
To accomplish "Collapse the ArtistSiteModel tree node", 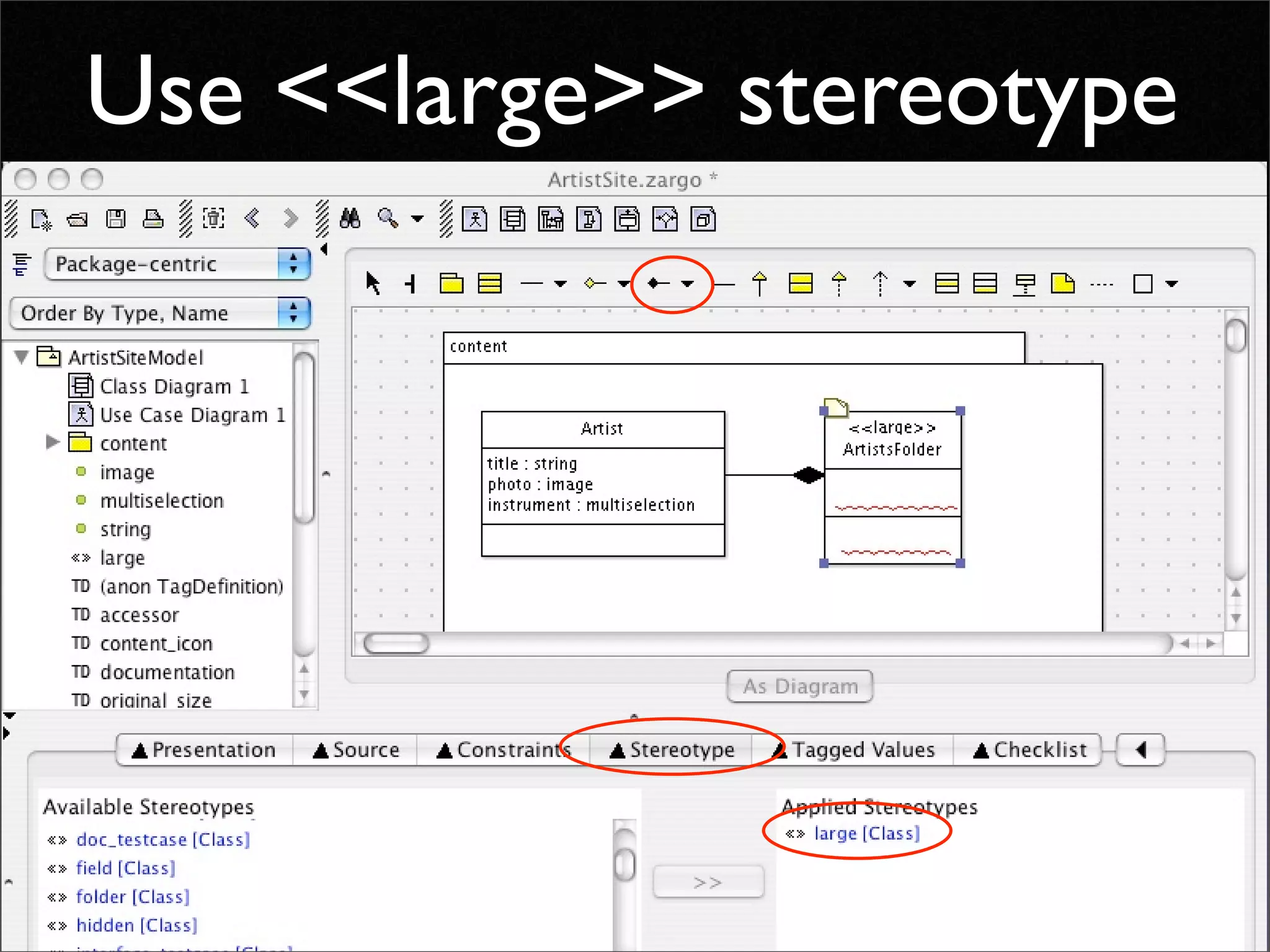I will pyautogui.click(x=22, y=357).
